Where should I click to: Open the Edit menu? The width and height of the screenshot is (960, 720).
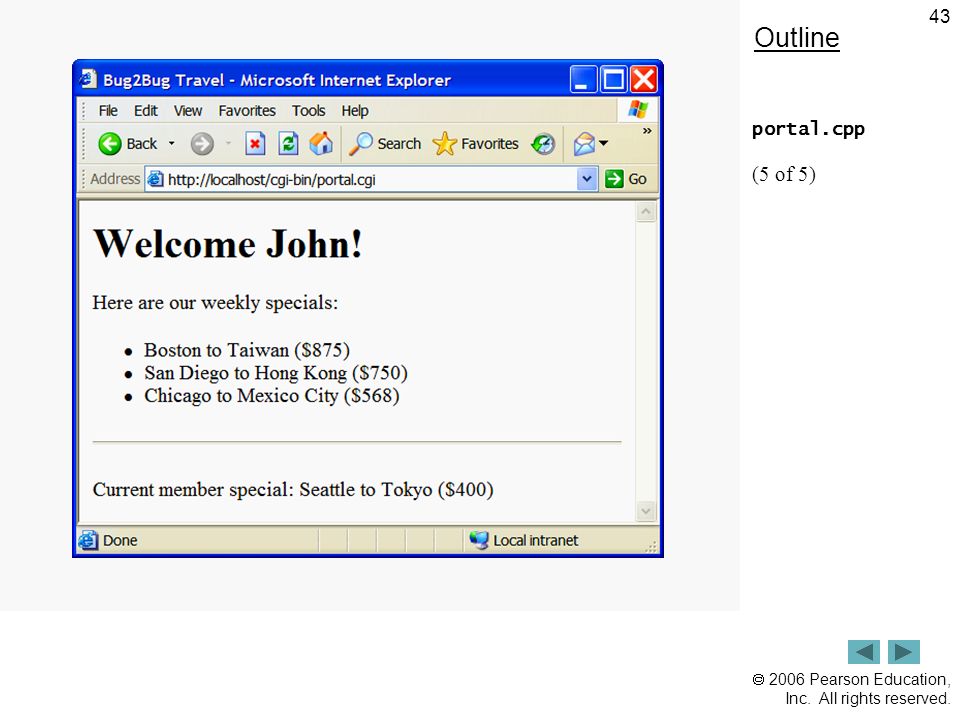pos(146,111)
